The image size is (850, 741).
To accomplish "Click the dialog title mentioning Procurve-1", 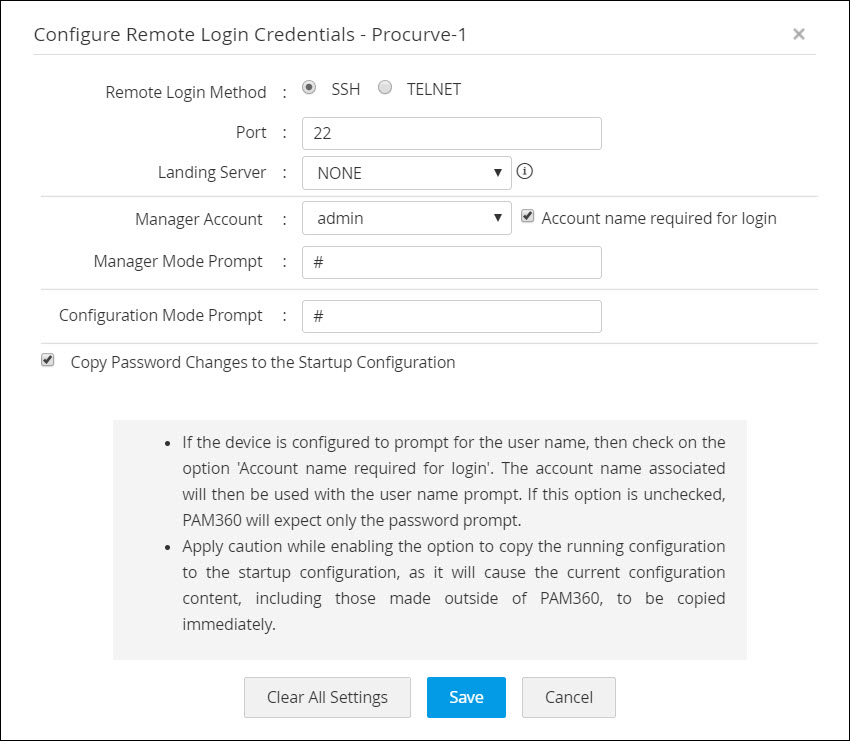I will [x=250, y=35].
